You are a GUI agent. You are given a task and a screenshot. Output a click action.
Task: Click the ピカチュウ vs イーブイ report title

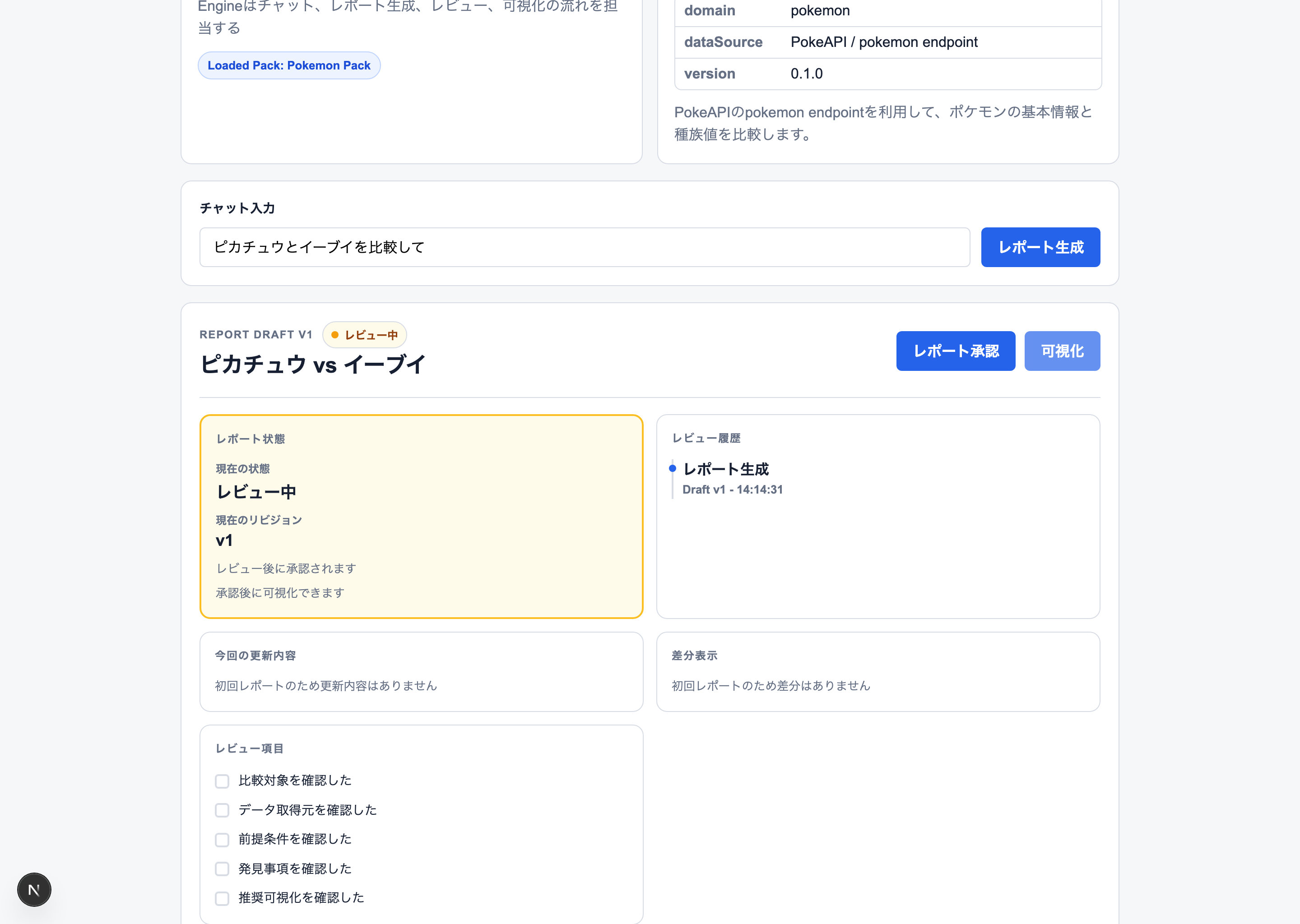(313, 364)
